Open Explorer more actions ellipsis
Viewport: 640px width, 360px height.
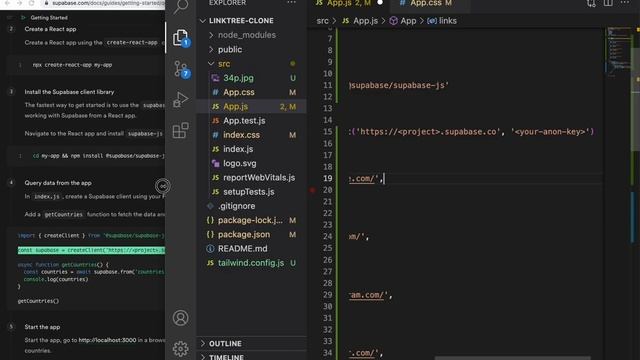pyautogui.click(x=291, y=3)
